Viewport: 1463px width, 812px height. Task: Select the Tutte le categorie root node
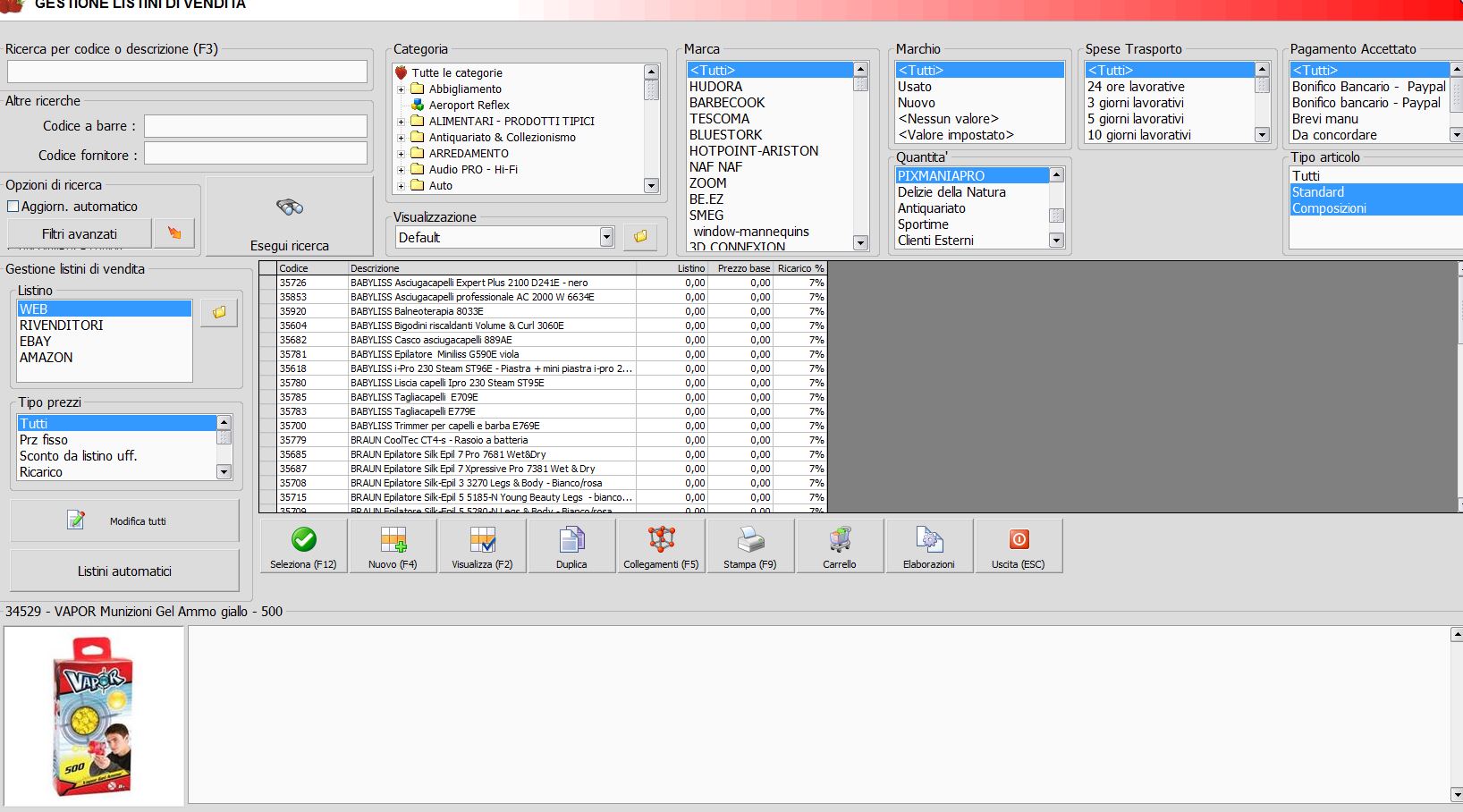[457, 73]
